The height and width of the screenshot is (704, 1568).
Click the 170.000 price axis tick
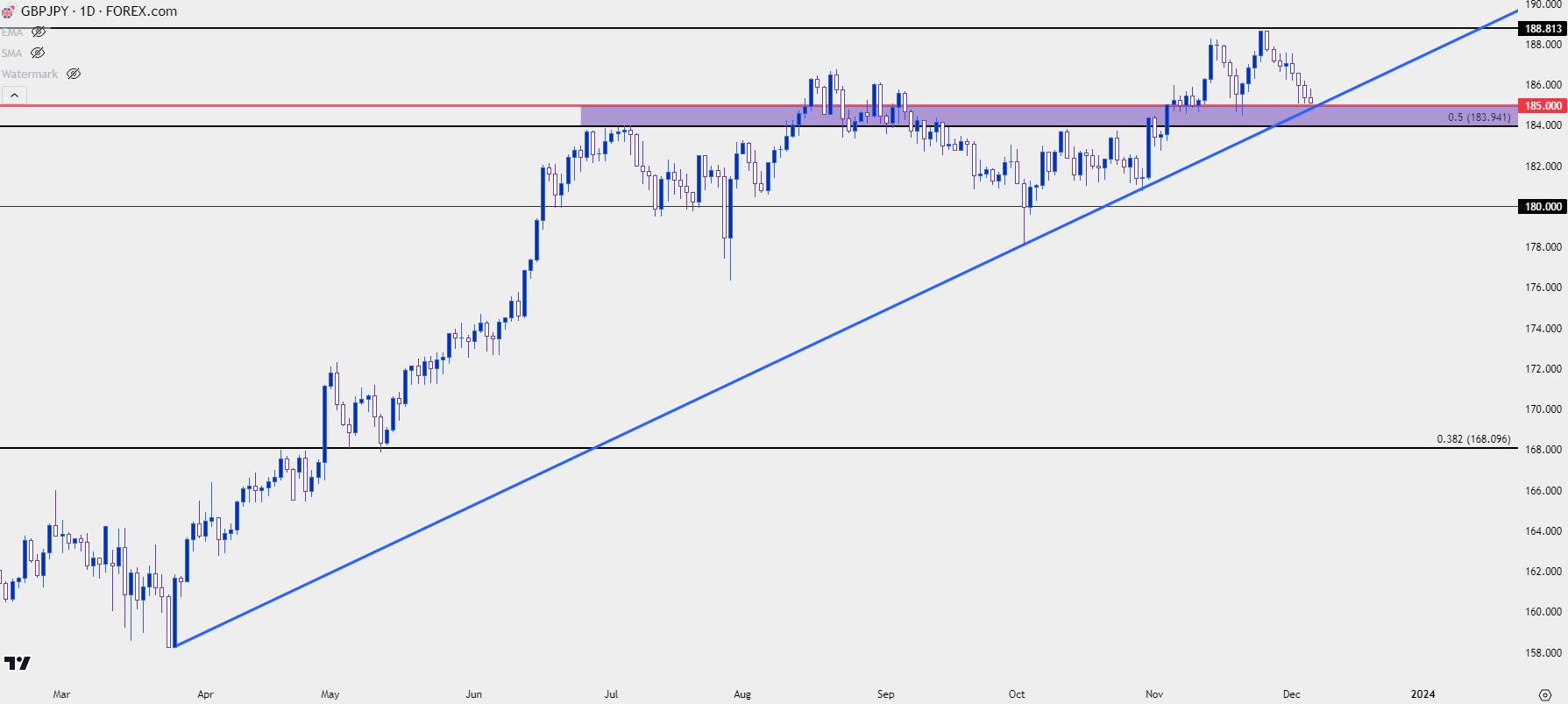1543,409
